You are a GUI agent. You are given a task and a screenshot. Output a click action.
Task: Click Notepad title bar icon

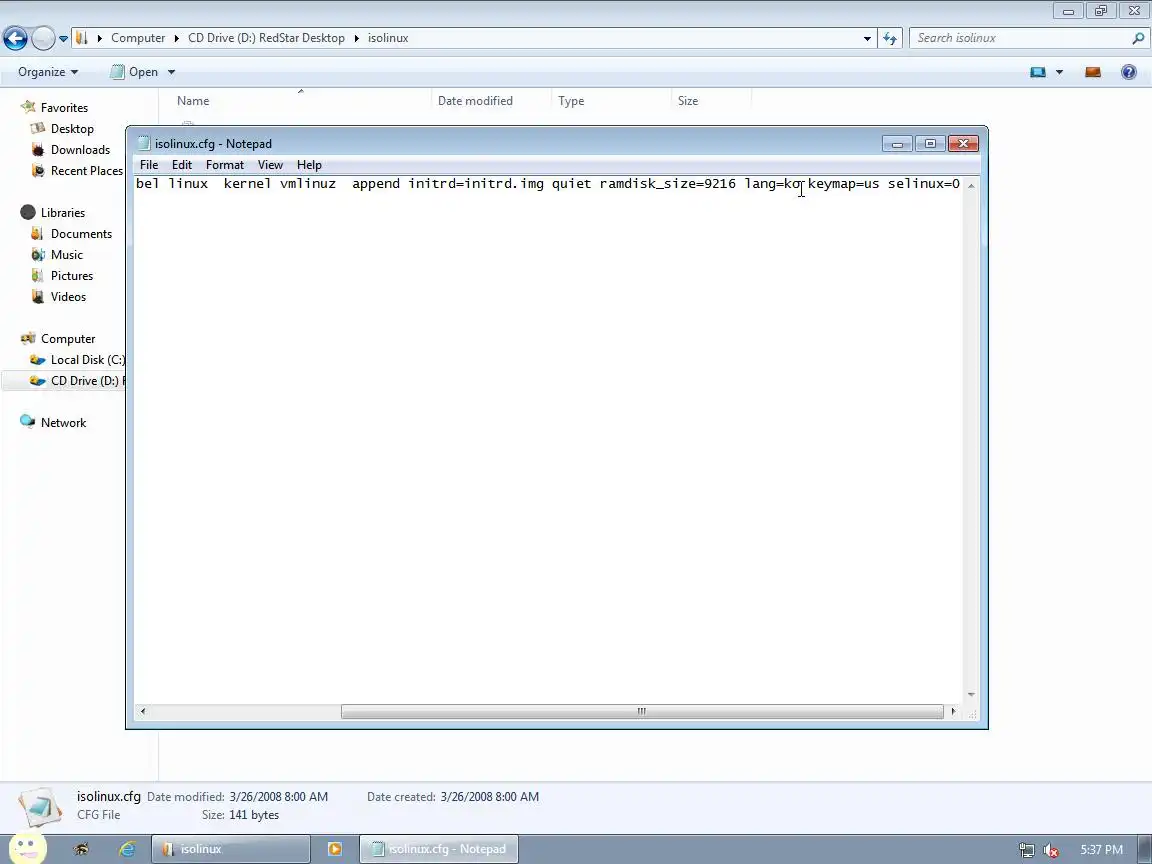click(x=143, y=143)
